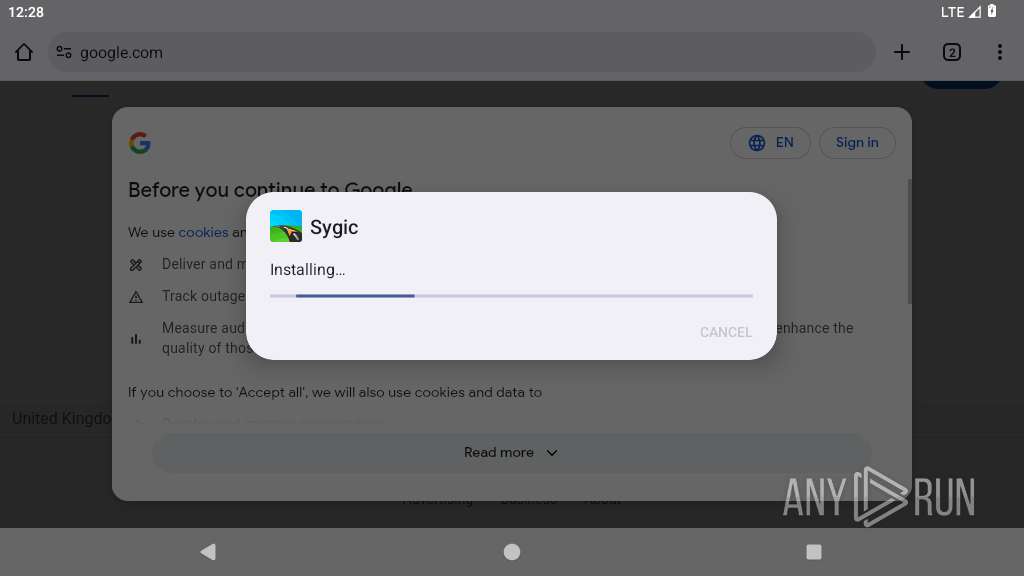This screenshot has height=576, width=1024.
Task: Click the LTE signal status icon
Action: pyautogui.click(x=961, y=12)
